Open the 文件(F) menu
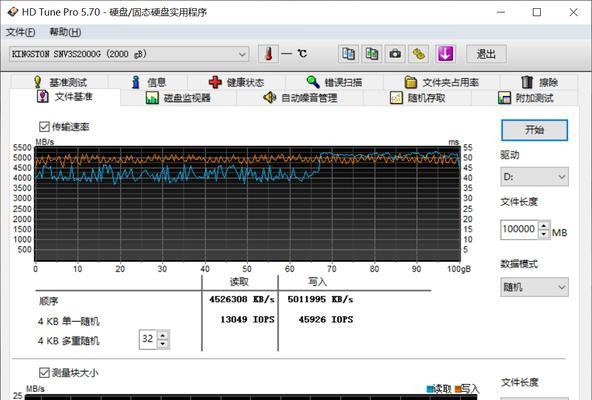This screenshot has width=592, height=400. click(21, 32)
